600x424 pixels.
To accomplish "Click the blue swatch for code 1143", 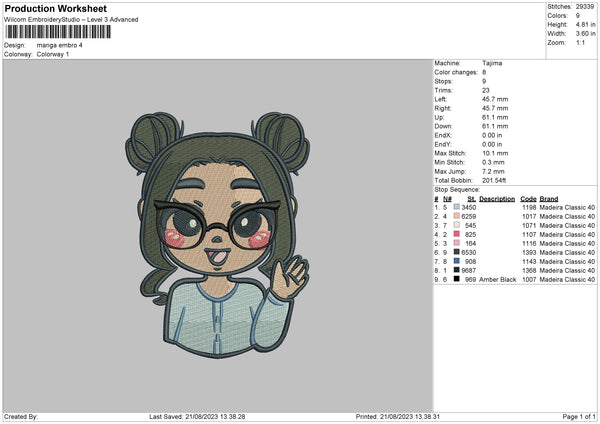I will [x=456, y=261].
